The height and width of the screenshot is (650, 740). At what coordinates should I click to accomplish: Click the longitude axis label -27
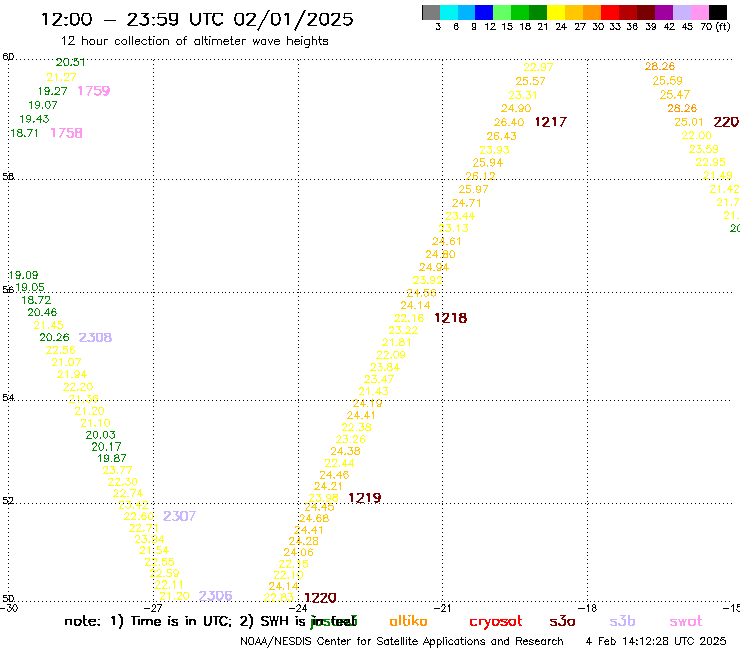(153, 608)
